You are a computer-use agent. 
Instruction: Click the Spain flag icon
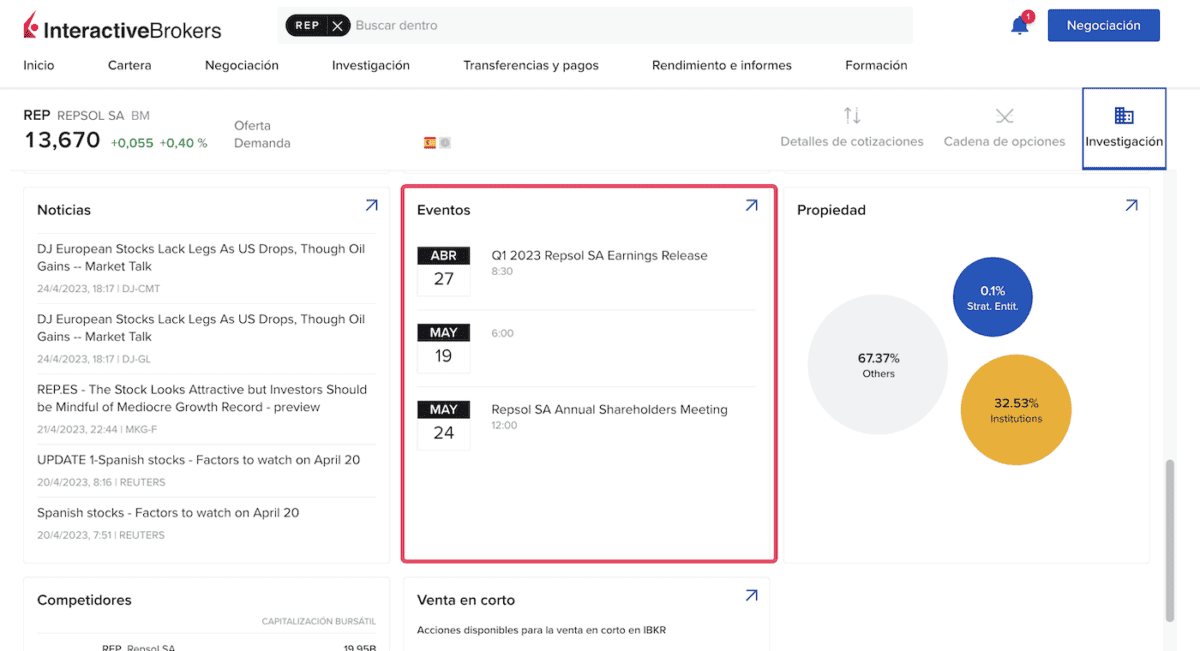430,143
